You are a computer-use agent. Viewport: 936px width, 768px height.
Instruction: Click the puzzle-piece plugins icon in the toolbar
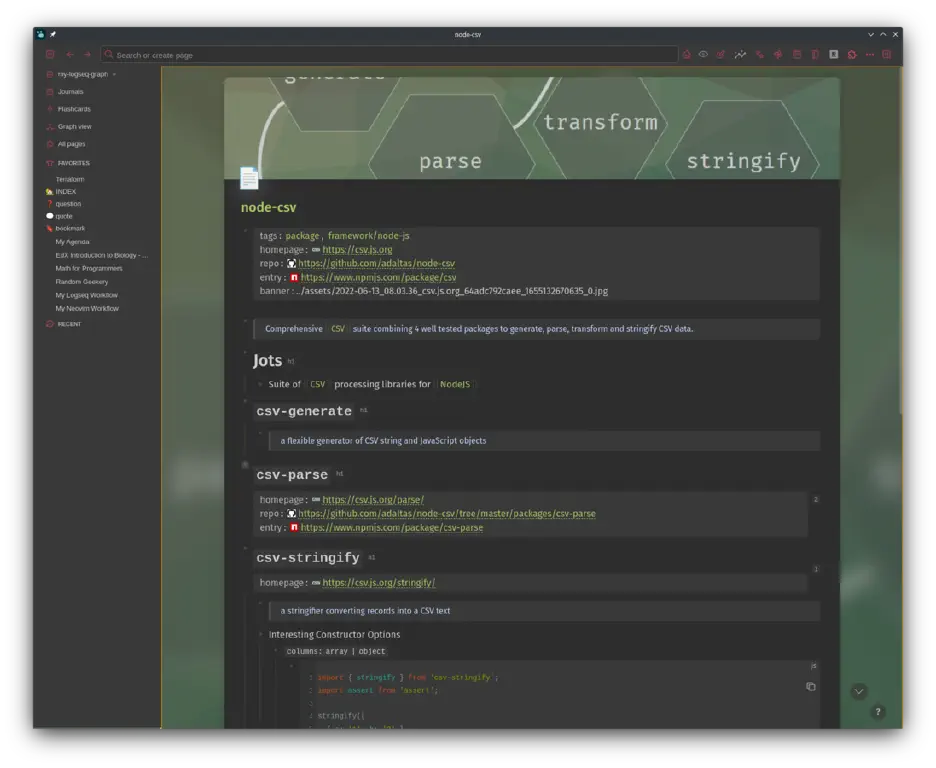[x=852, y=54]
